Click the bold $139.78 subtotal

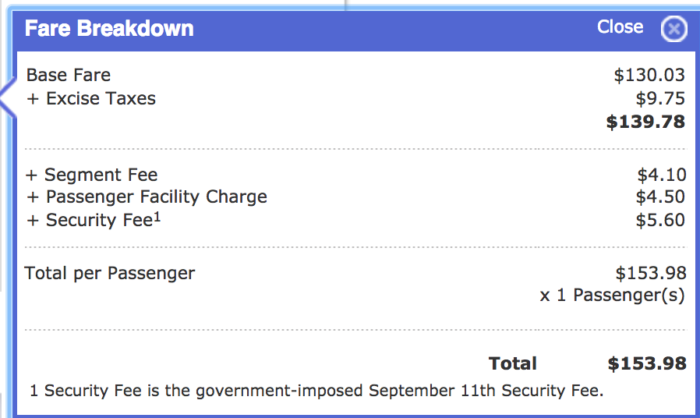click(x=646, y=122)
